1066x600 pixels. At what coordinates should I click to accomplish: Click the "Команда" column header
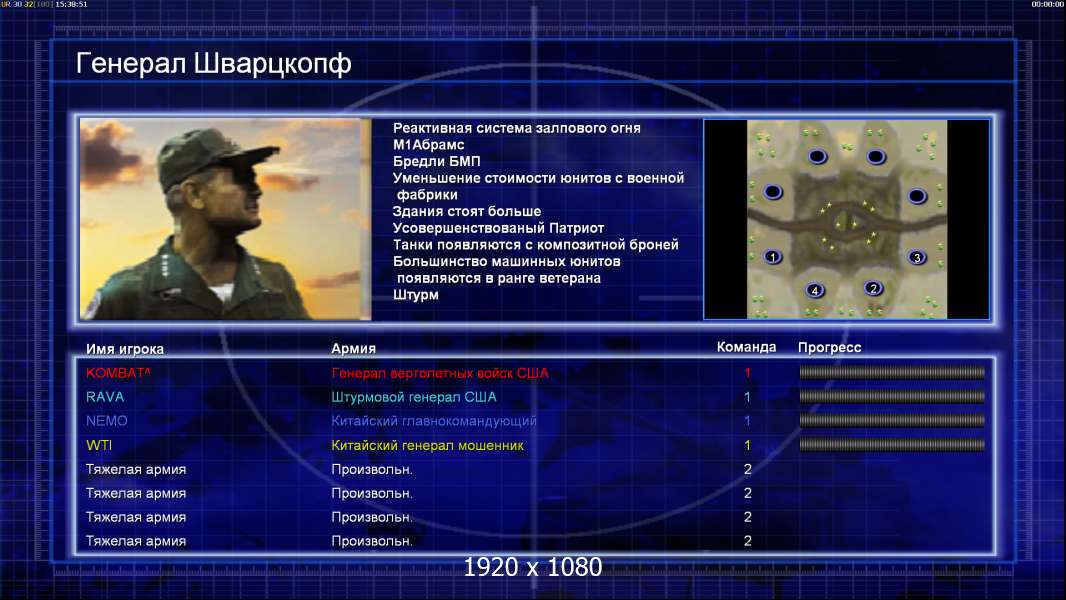746,347
